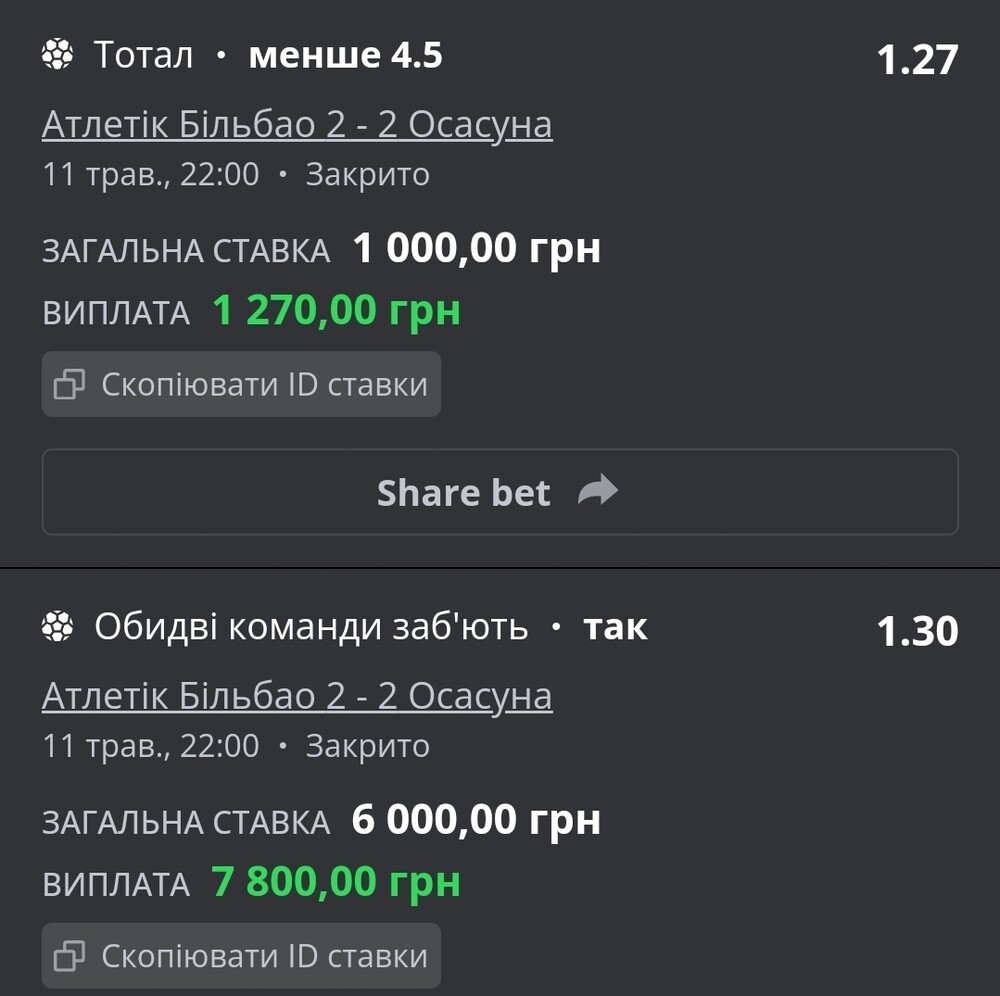Select the так selection text in the second bet
1000x996 pixels.
tap(615, 627)
